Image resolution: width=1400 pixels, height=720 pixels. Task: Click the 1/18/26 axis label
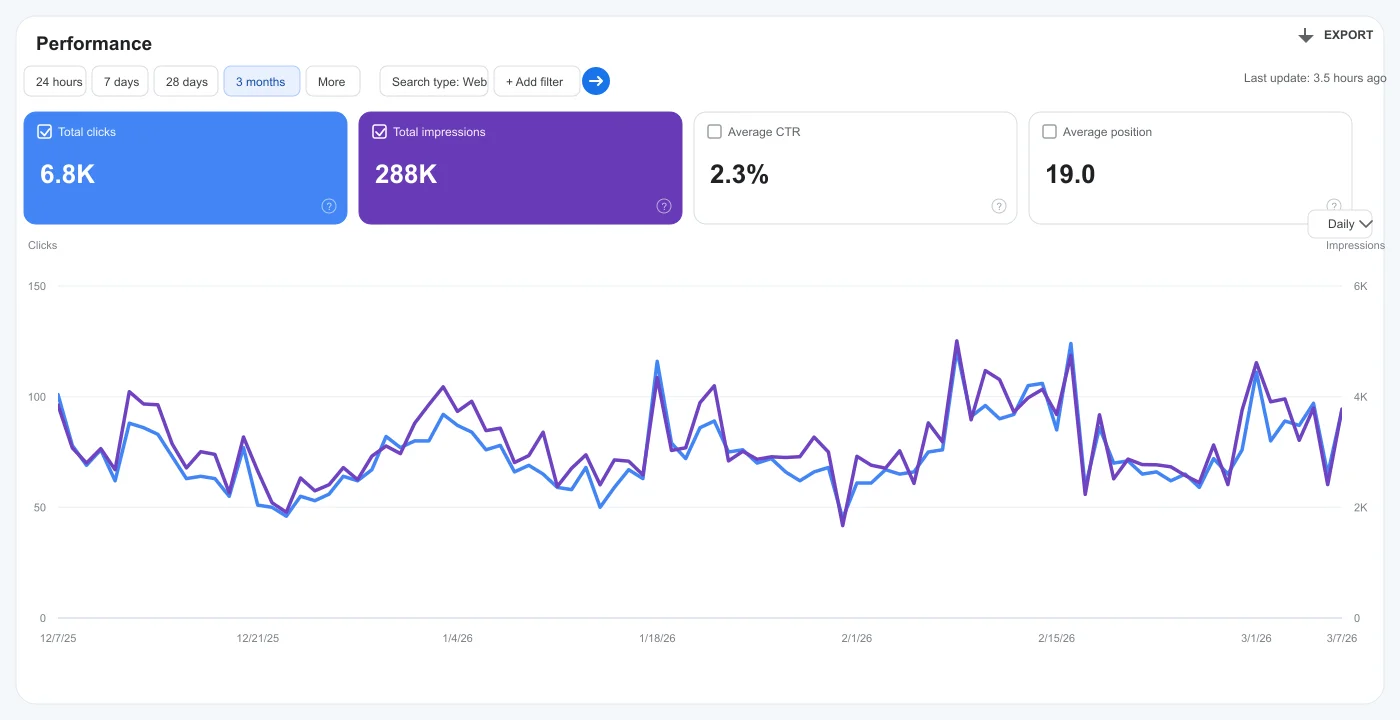[656, 637]
